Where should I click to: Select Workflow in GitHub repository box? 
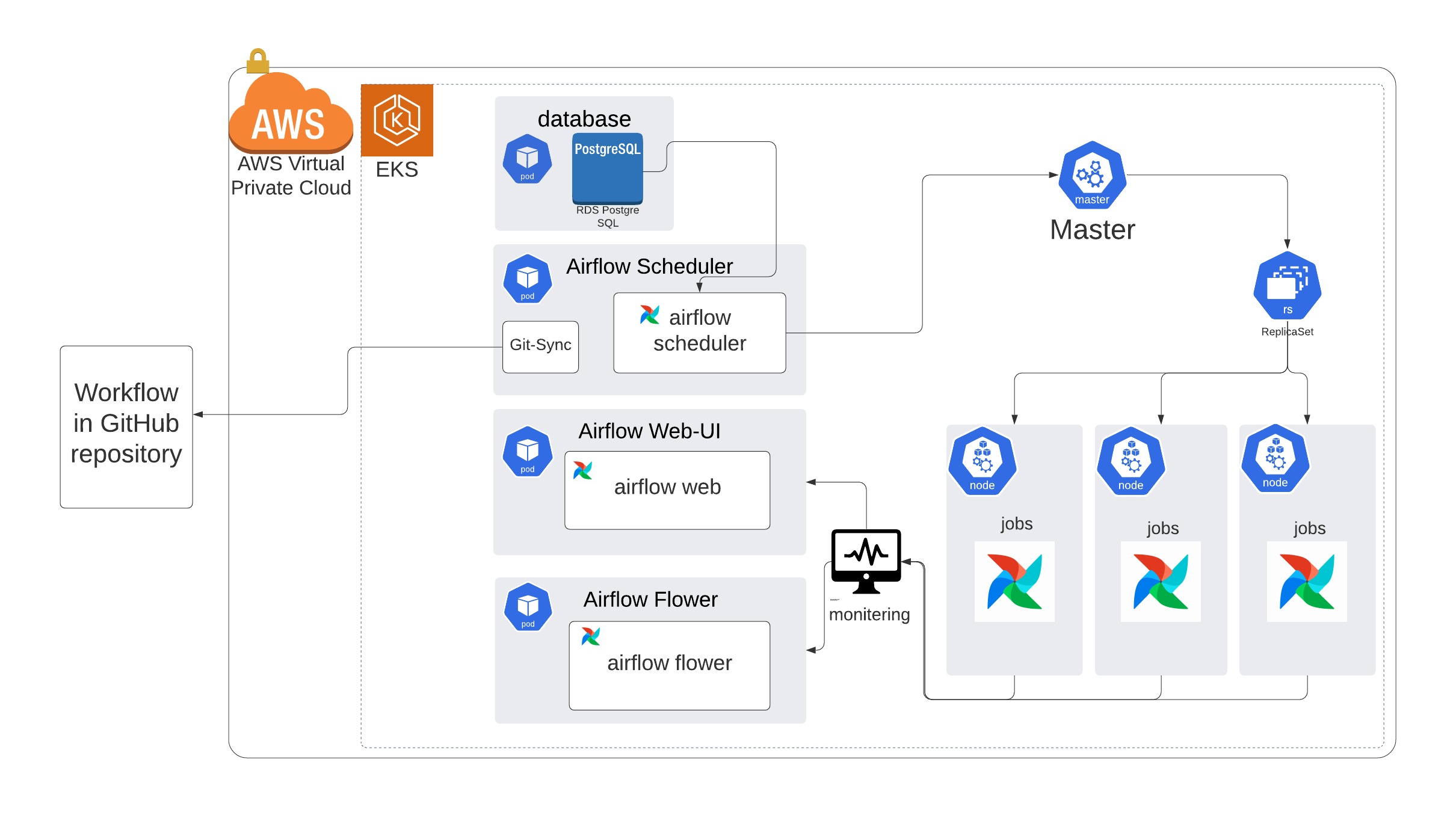tap(126, 426)
